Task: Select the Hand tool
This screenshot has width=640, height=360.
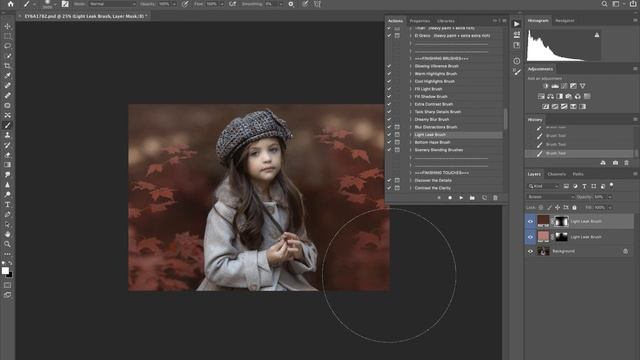Action: tap(7, 234)
